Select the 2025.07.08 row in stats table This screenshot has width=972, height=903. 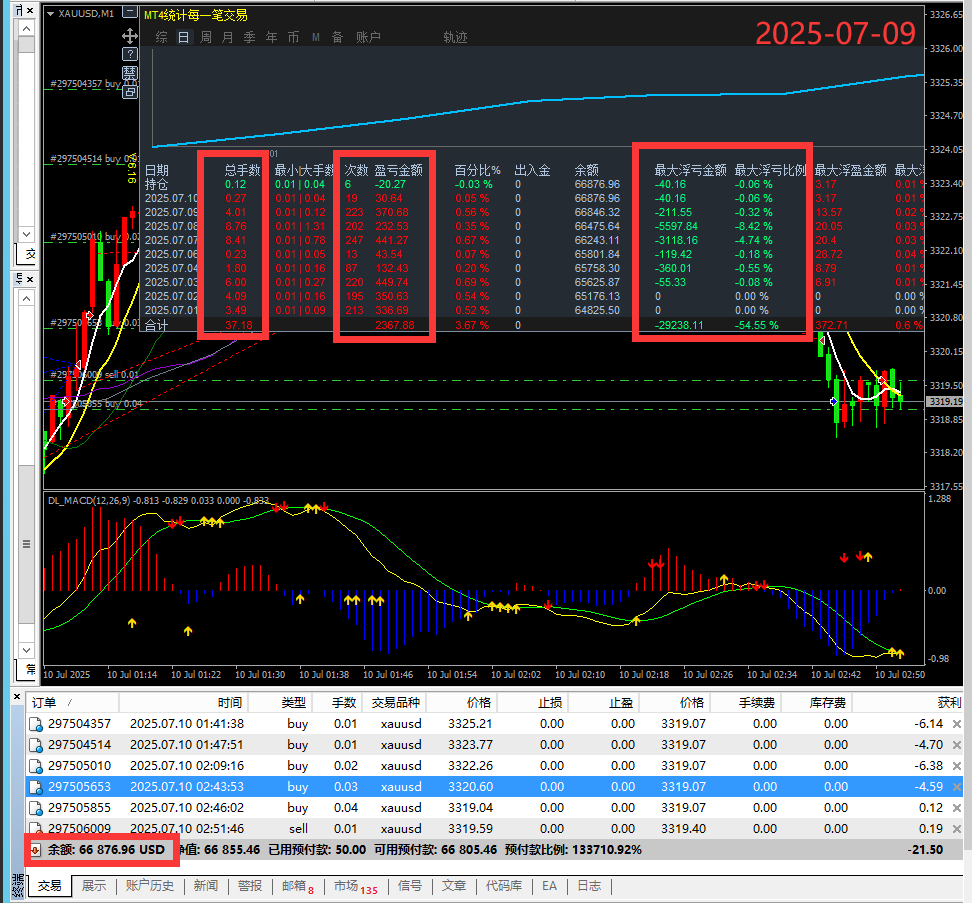pyautogui.click(x=533, y=226)
